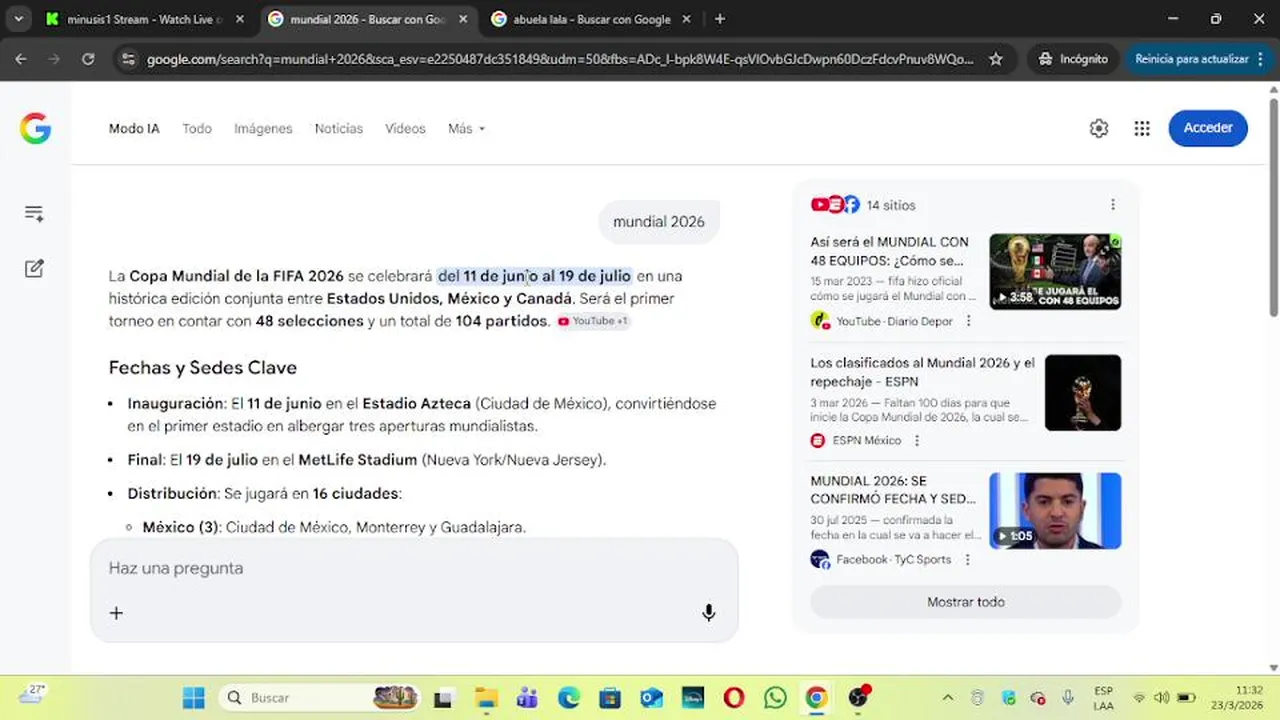Open Outlook from taskbar
Screen dimensions: 1280x720
[x=652, y=697]
